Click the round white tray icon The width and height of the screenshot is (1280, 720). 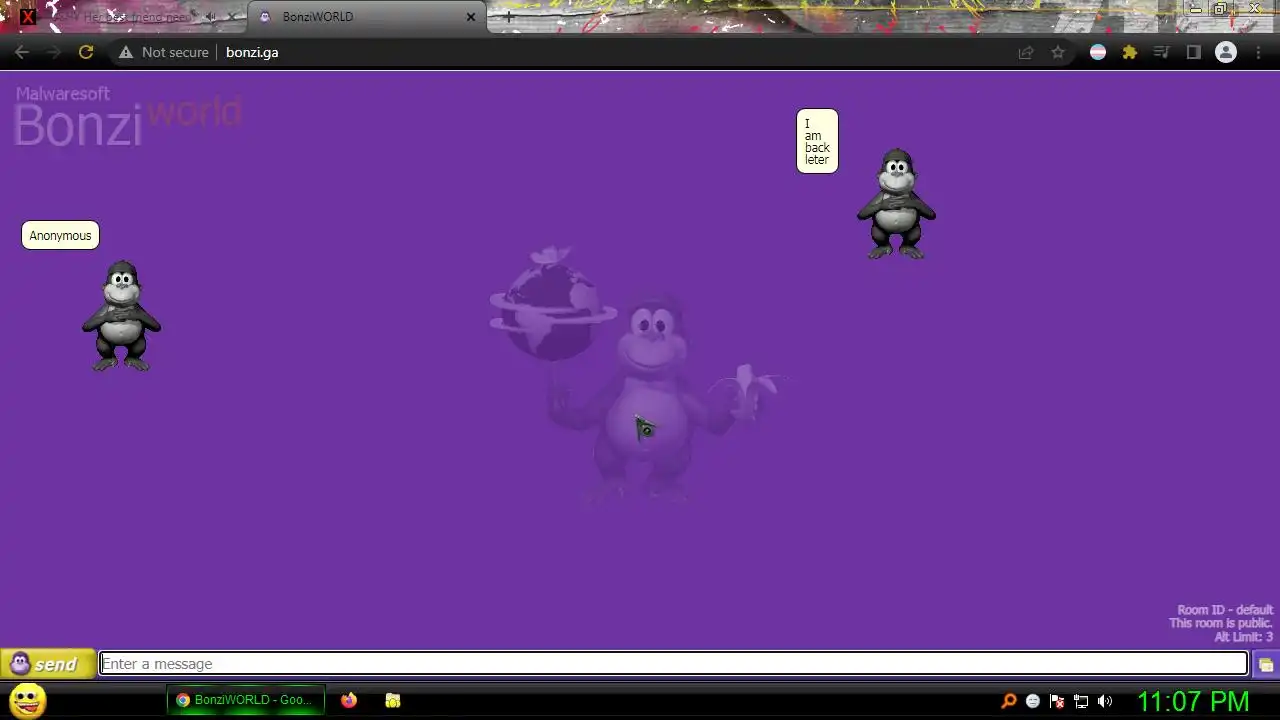point(1033,701)
